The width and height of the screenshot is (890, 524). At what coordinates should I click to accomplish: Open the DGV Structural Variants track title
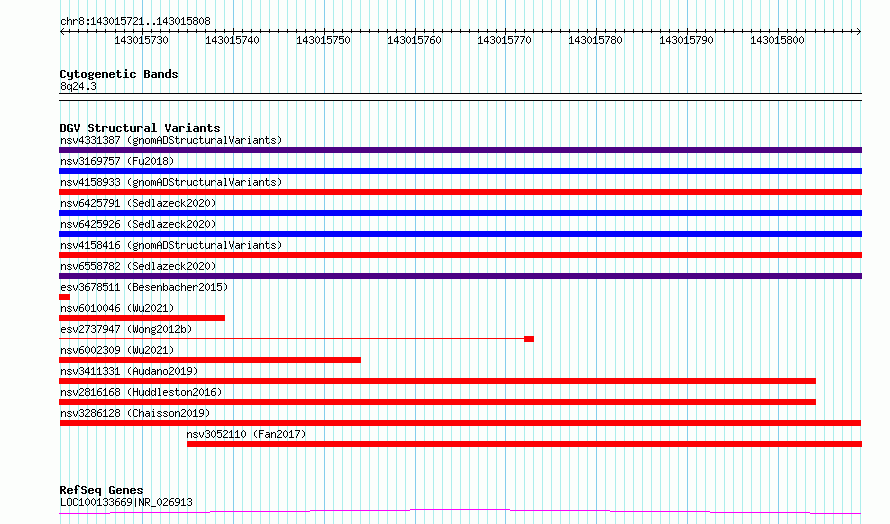point(140,128)
